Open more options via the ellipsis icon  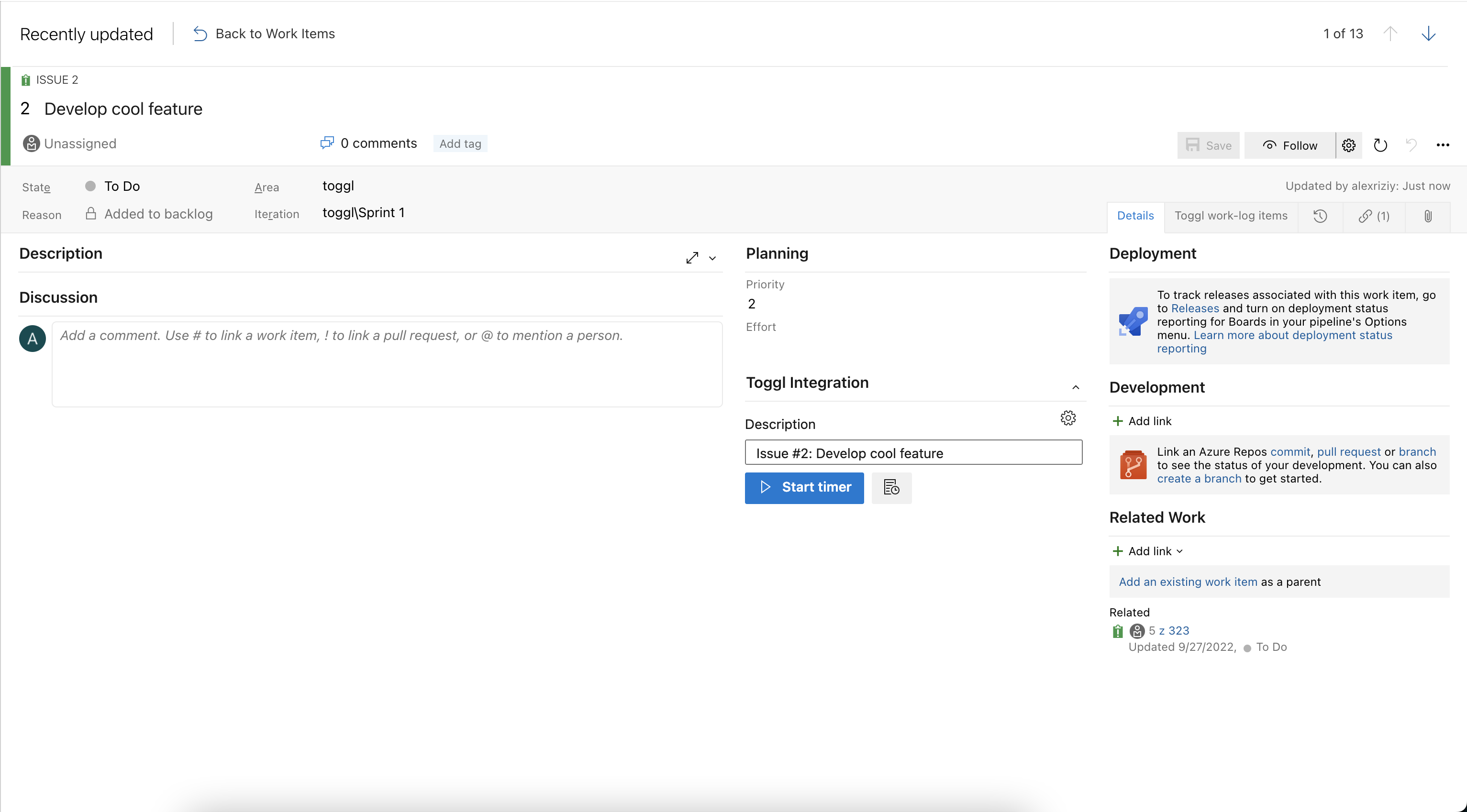1443,145
